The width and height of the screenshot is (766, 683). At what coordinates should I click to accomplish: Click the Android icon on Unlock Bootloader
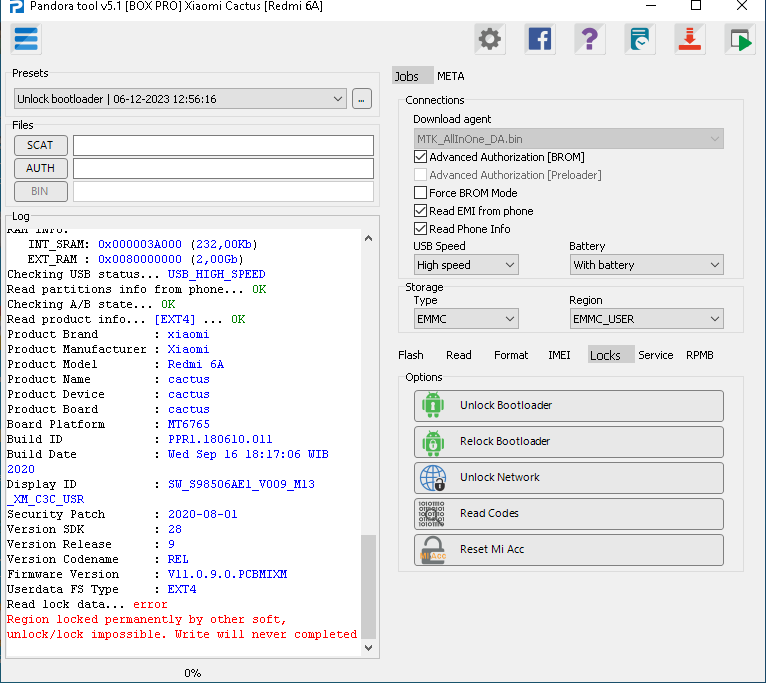pos(433,405)
